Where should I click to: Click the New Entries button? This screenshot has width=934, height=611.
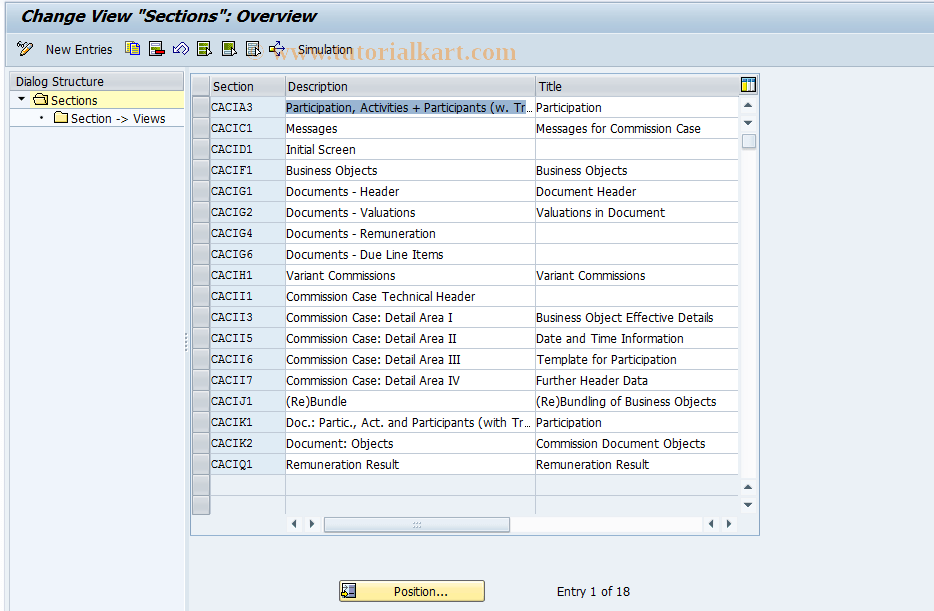pos(79,49)
